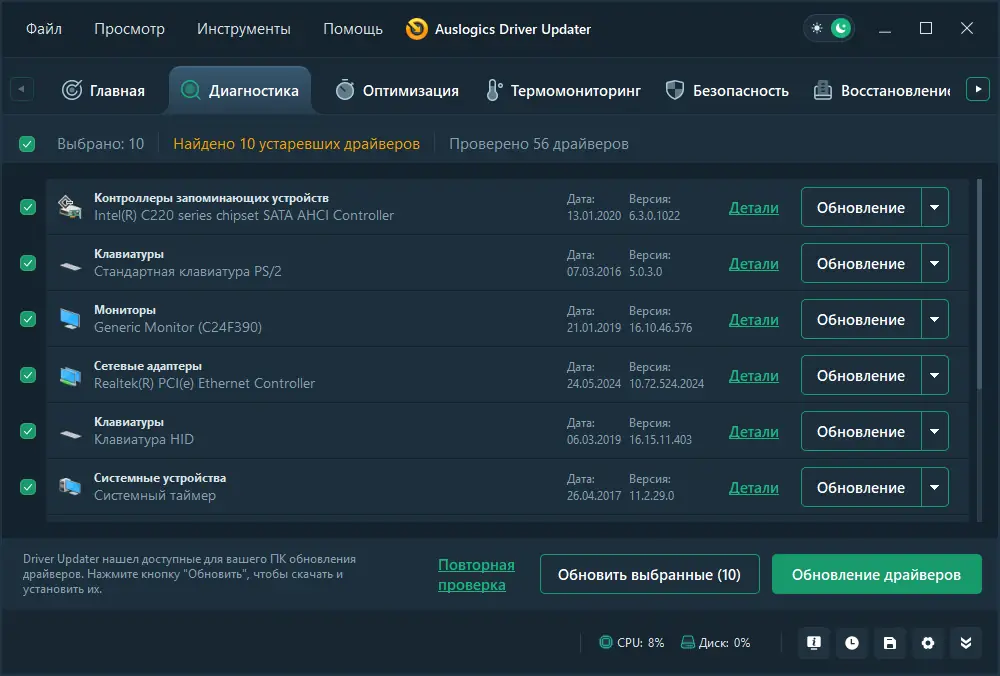The image size is (1000, 676).
Task: Click the clock scheduler icon
Action: [852, 643]
